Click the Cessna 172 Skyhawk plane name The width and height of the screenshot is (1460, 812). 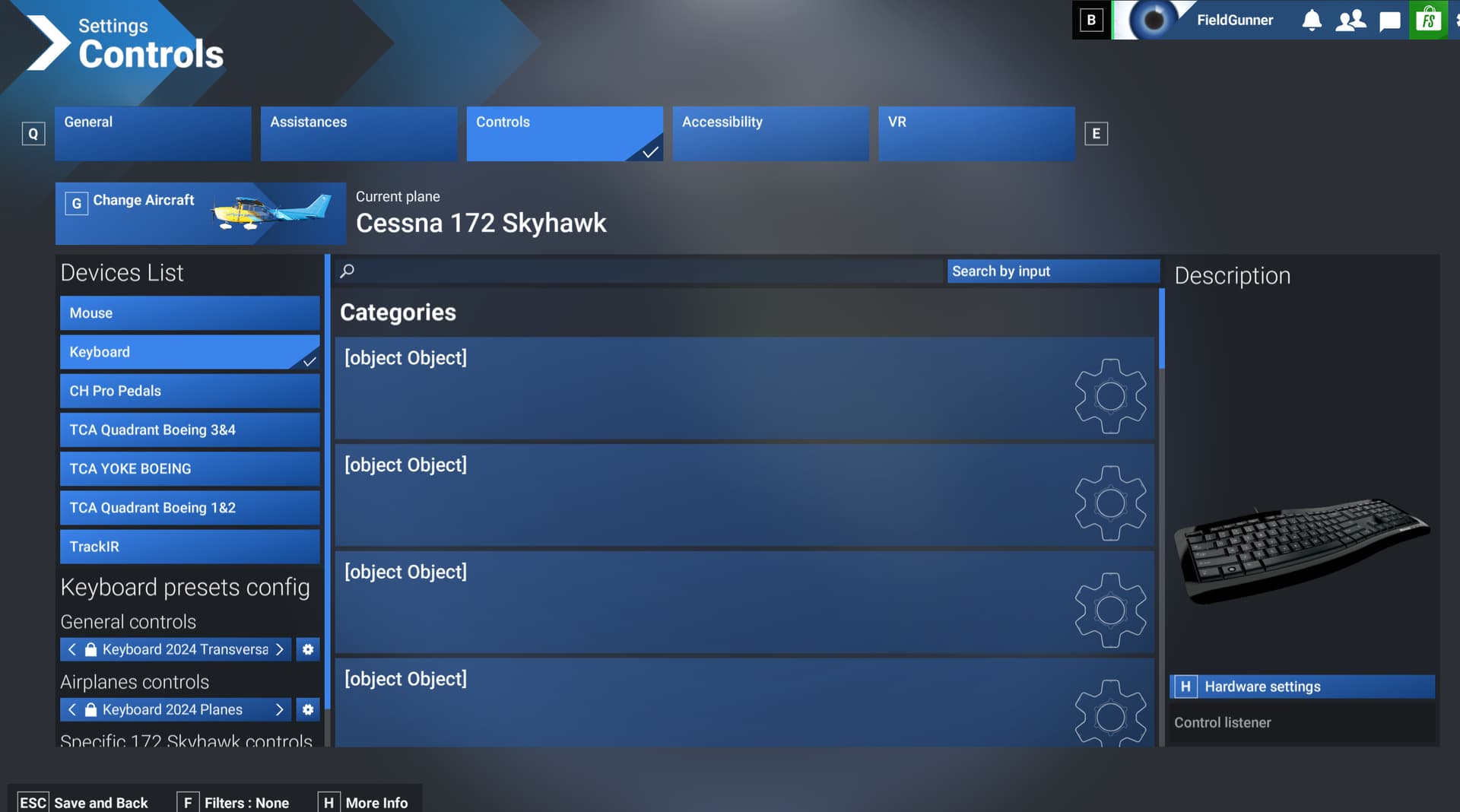481,223
